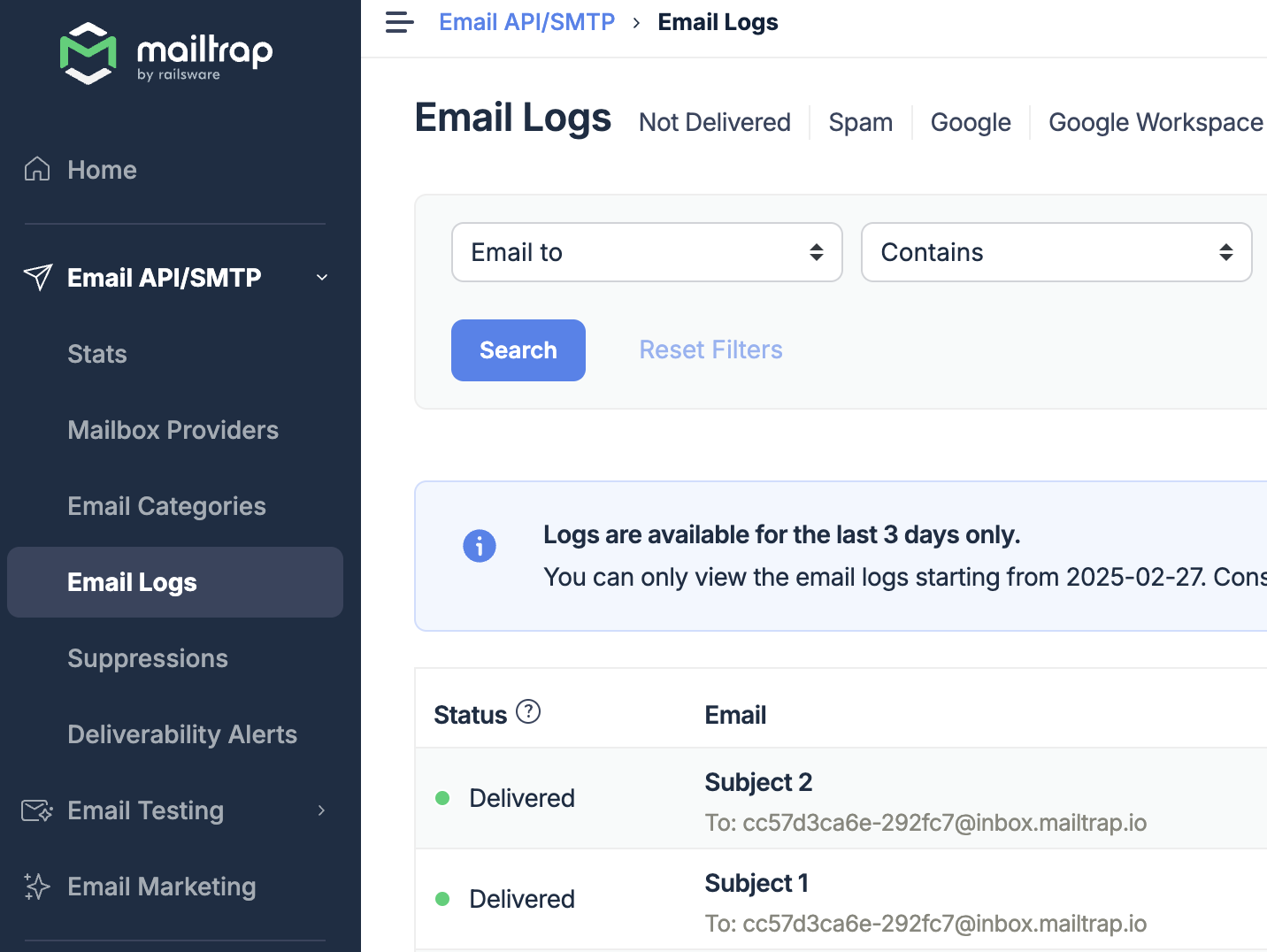Expand the Email Testing section chevron

321,810
